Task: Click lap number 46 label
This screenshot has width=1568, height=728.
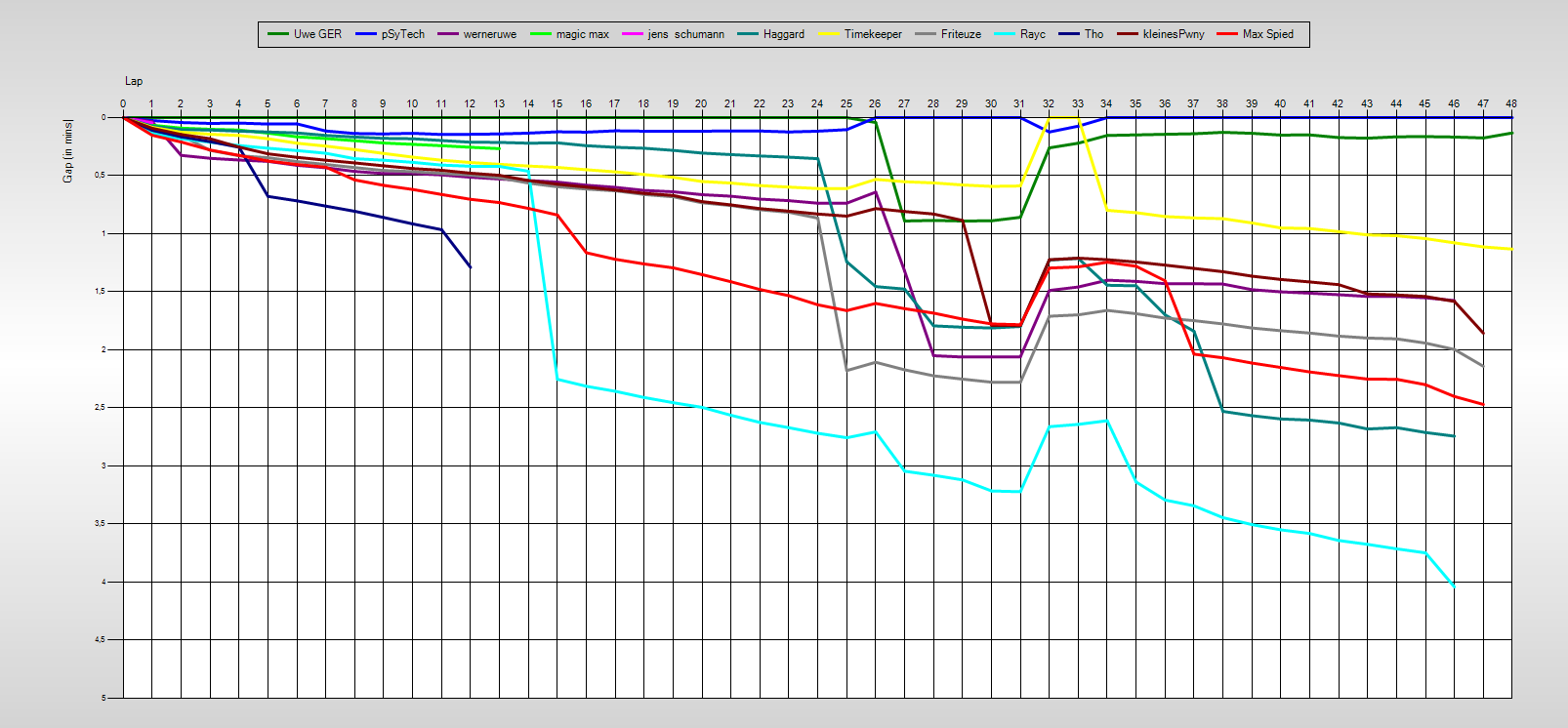Action: pos(1454,103)
